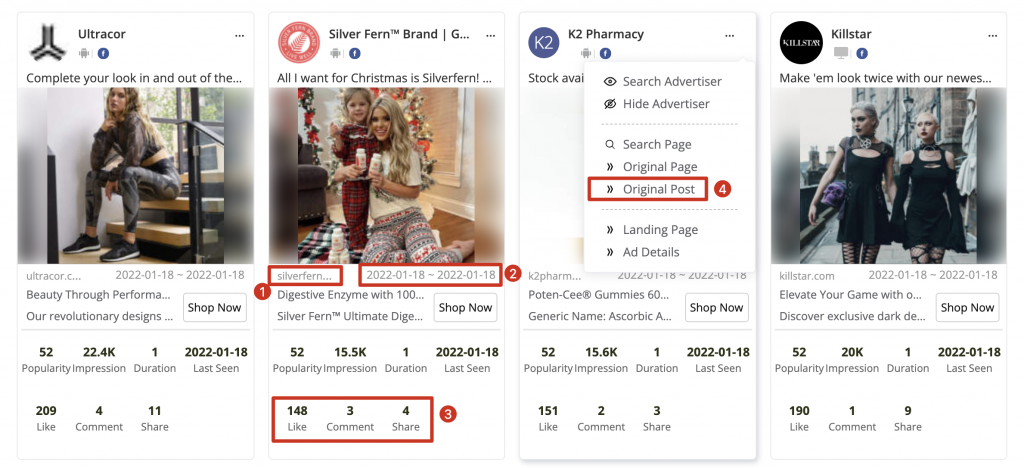Choose Original Post from the dropdown menu
Image resolution: width=1024 pixels, height=468 pixels.
tap(658, 189)
